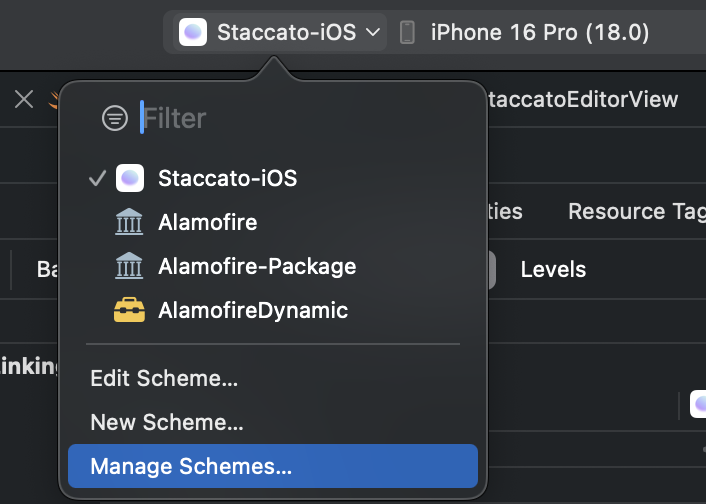Click the Alamofire-Package library icon
Image resolution: width=706 pixels, height=504 pixels.
coord(130,266)
